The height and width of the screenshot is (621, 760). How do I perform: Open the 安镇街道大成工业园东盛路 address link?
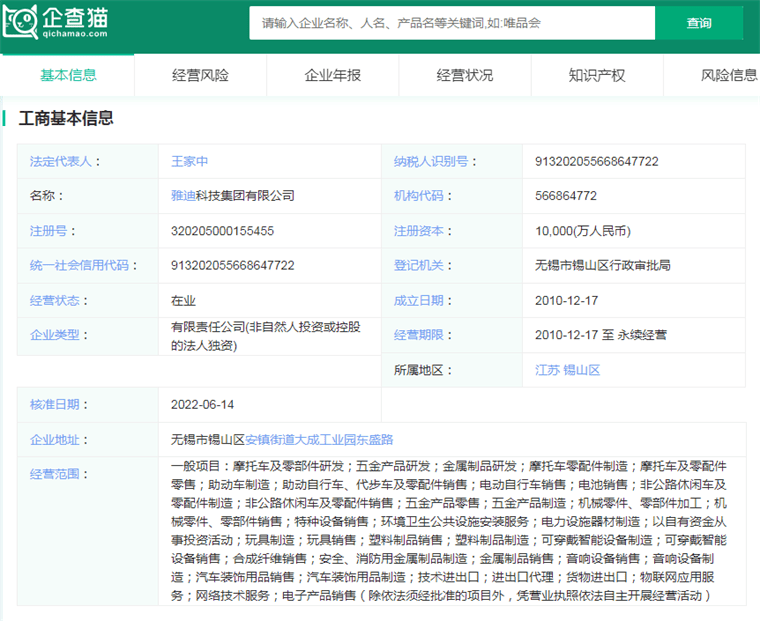click(x=319, y=439)
